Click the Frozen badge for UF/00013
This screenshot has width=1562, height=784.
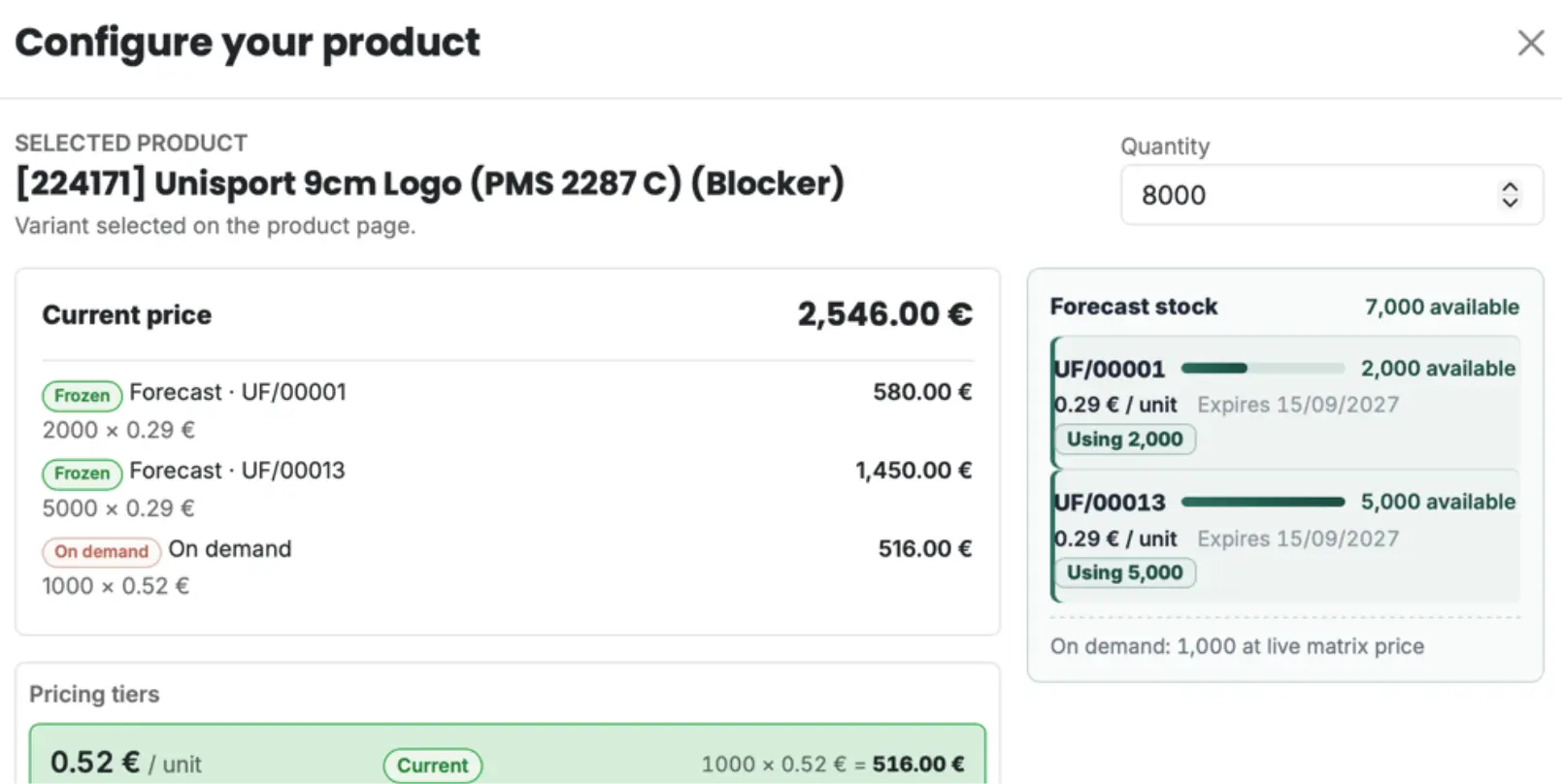point(82,474)
